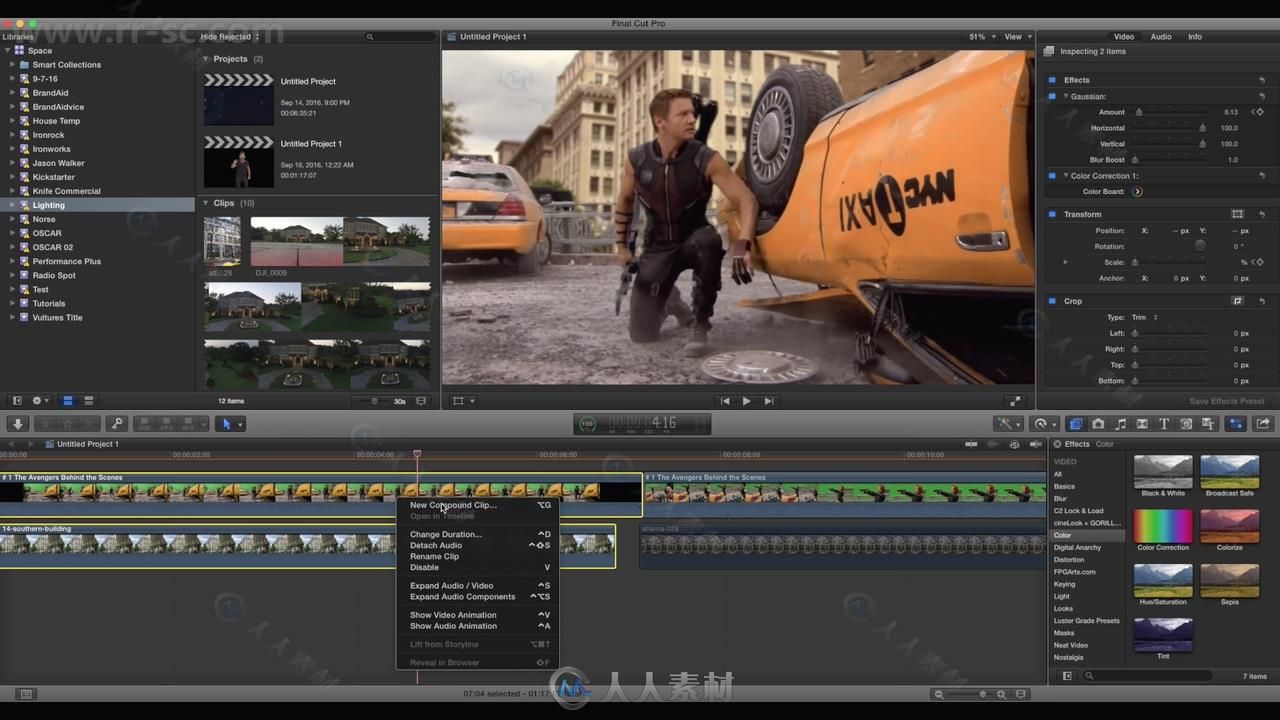1280x720 pixels.
Task: Toggle timeline skimming button
Action: pos(971,444)
